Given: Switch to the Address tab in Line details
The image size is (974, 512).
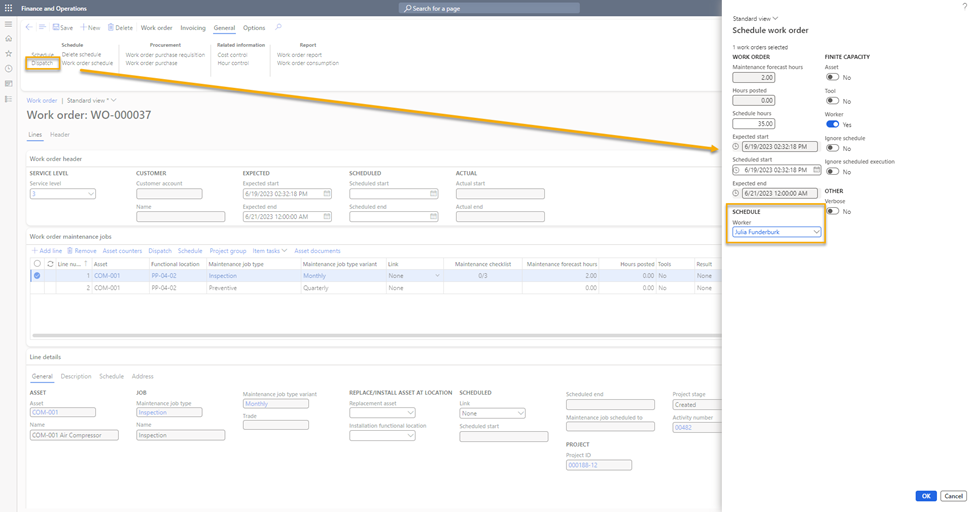Looking at the screenshot, I should tap(142, 377).
